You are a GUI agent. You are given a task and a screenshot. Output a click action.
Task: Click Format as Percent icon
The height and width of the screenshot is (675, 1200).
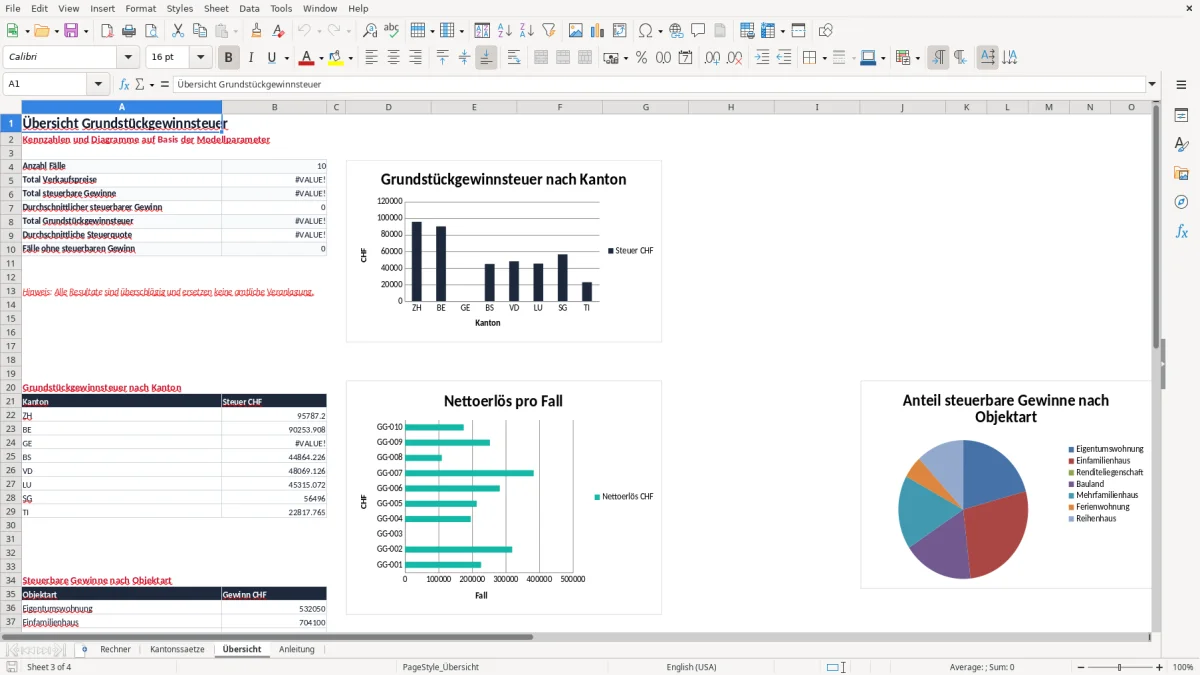tap(641, 58)
